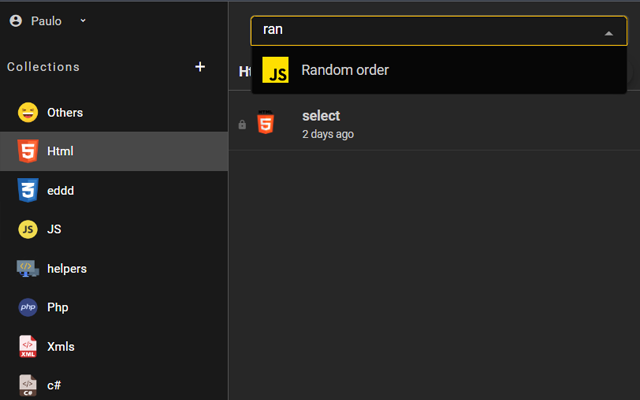Image resolution: width=640 pixels, height=400 pixels.
Task: Expand the Paulo account dropdown chevron
Action: click(82, 20)
